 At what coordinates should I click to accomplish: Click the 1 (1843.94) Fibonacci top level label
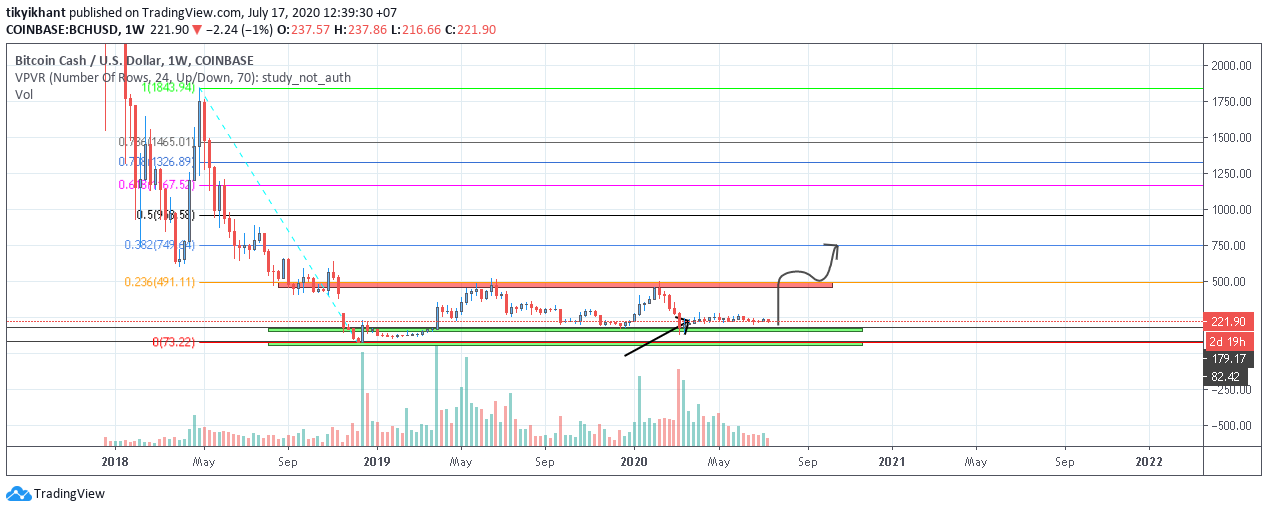coord(168,89)
